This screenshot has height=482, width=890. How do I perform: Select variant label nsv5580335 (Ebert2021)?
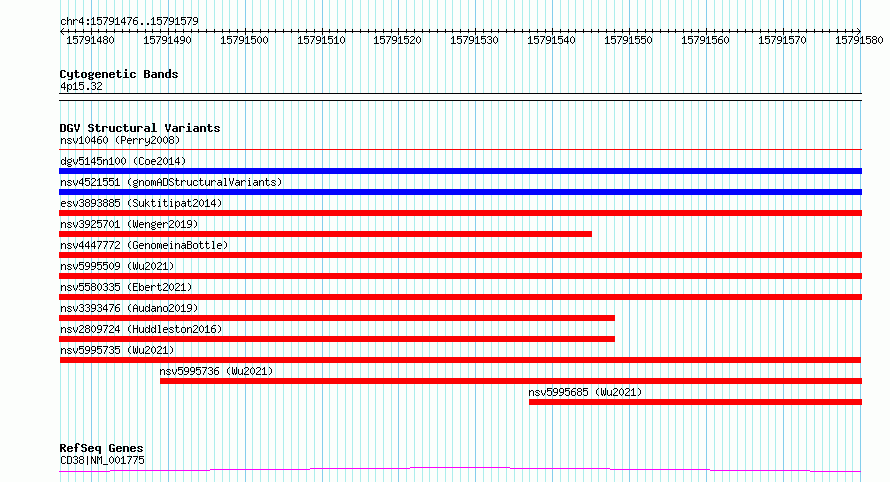coord(126,287)
